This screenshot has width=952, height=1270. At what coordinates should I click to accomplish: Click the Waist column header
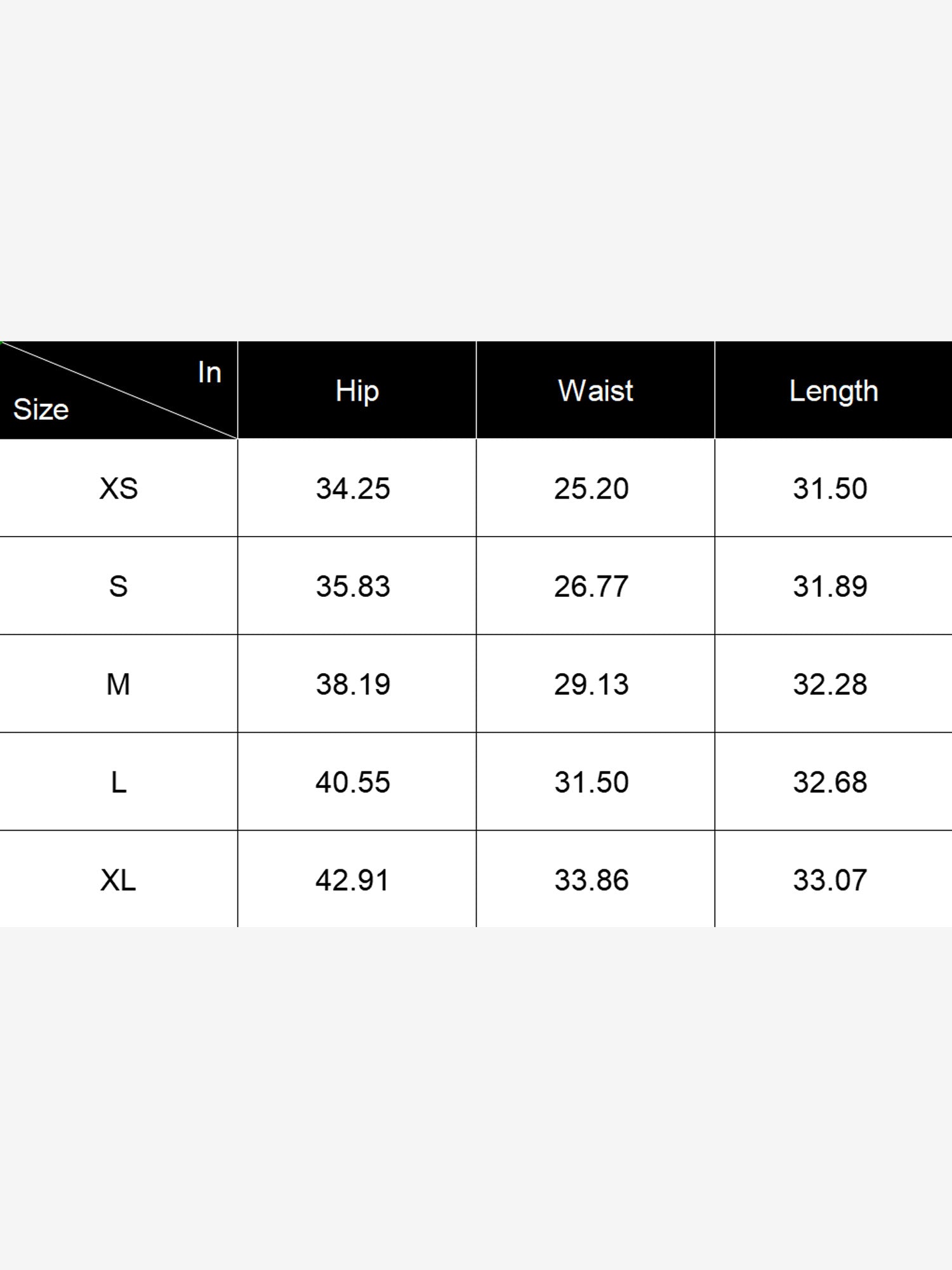tap(595, 391)
